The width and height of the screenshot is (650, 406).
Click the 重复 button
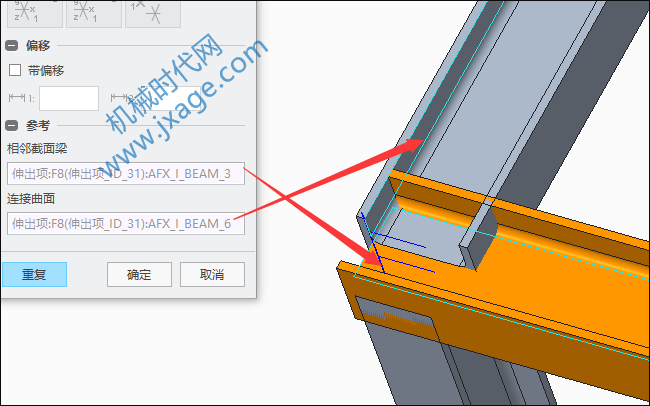click(x=34, y=274)
